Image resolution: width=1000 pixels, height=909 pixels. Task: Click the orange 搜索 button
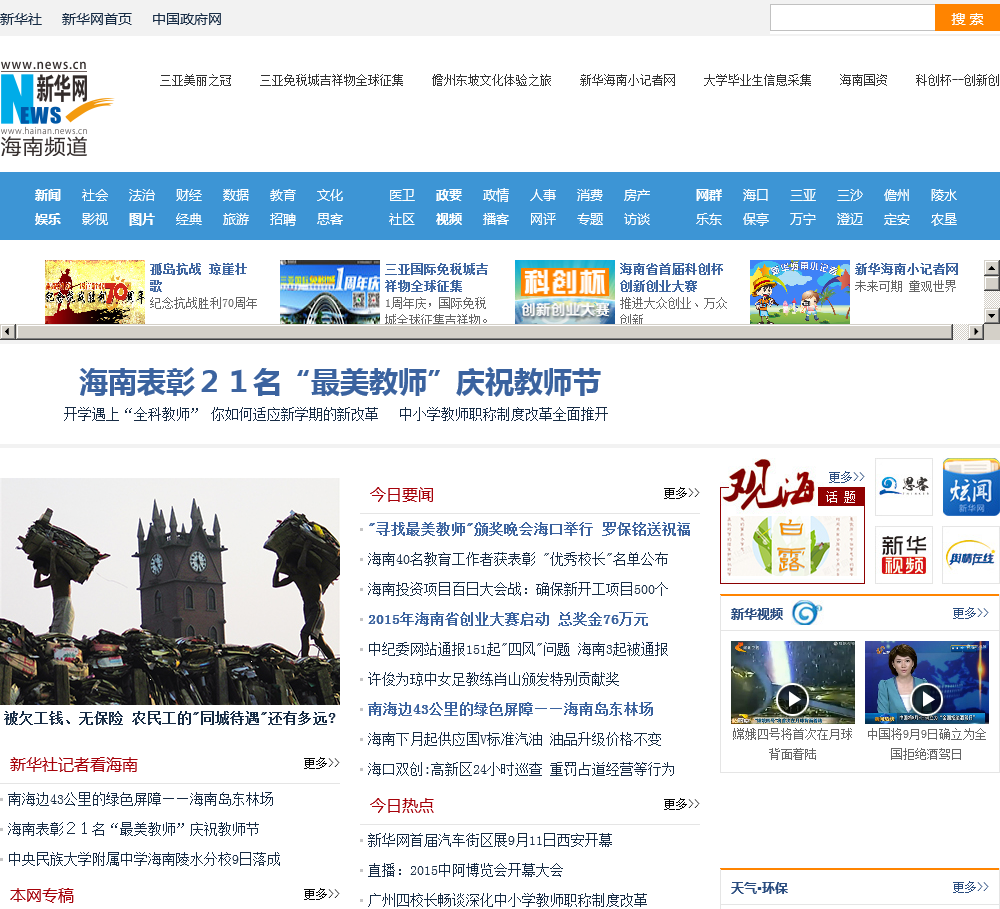[x=967, y=18]
